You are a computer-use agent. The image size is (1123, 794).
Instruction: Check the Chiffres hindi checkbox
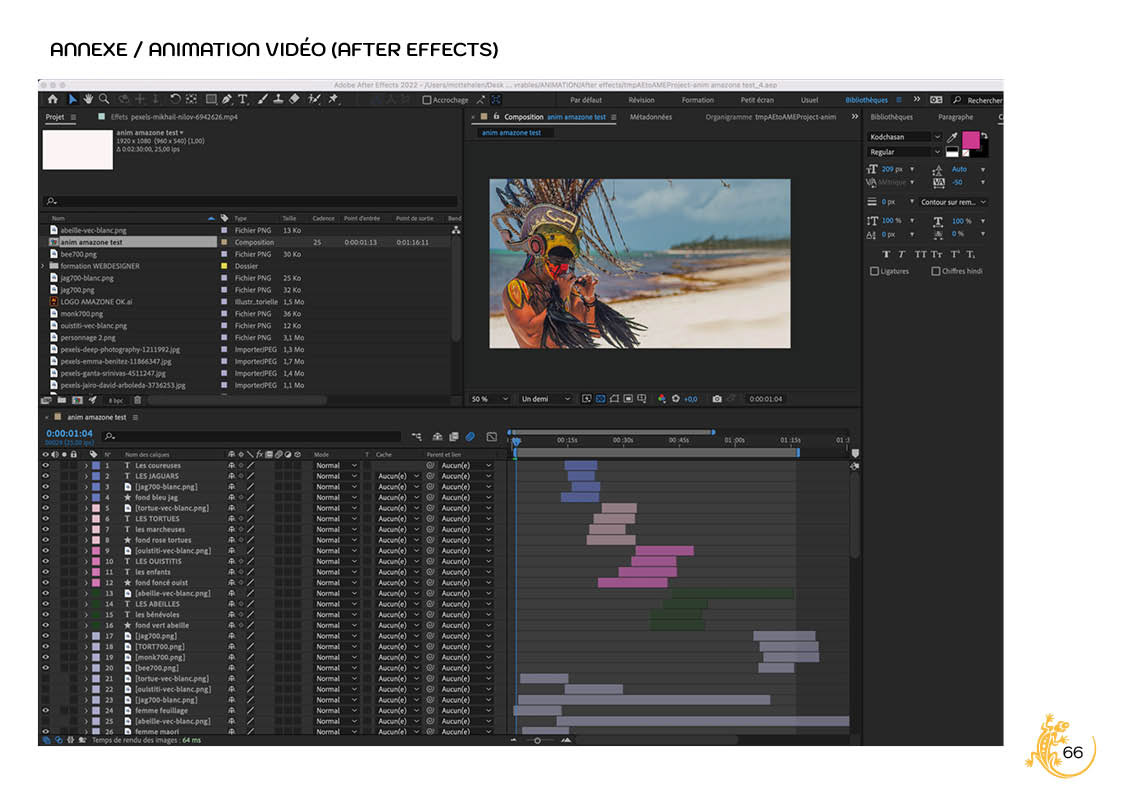[x=936, y=271]
